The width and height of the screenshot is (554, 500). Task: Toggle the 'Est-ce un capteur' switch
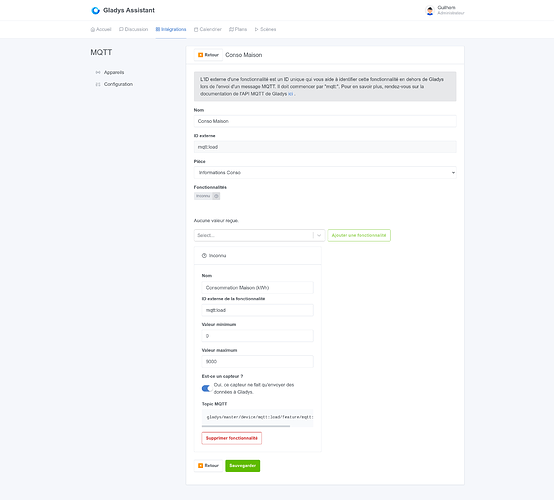click(207, 388)
